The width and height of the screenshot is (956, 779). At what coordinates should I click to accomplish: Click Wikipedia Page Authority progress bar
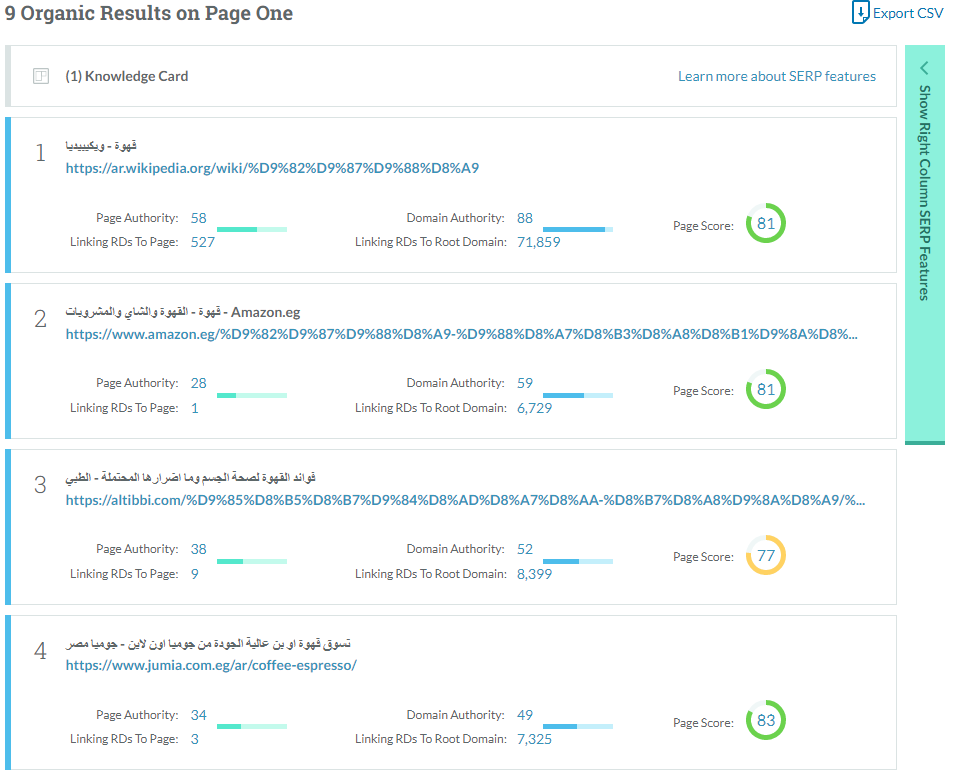point(252,229)
